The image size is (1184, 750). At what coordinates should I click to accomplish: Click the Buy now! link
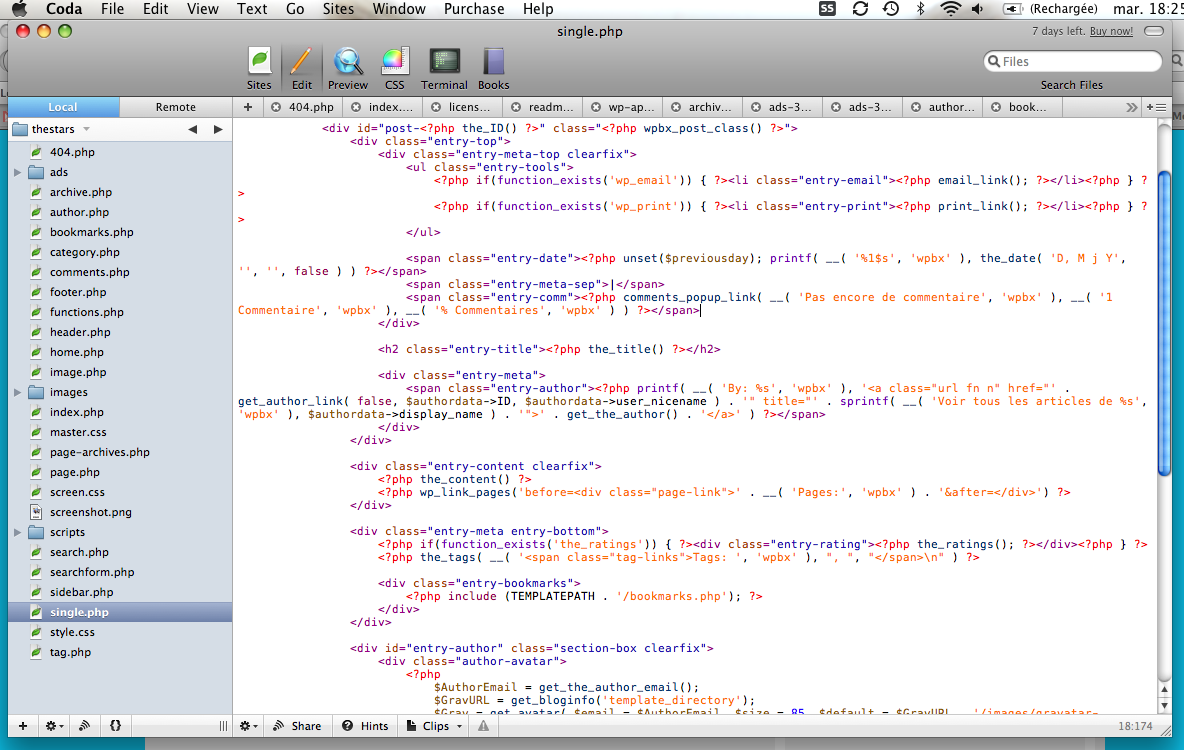[1111, 31]
